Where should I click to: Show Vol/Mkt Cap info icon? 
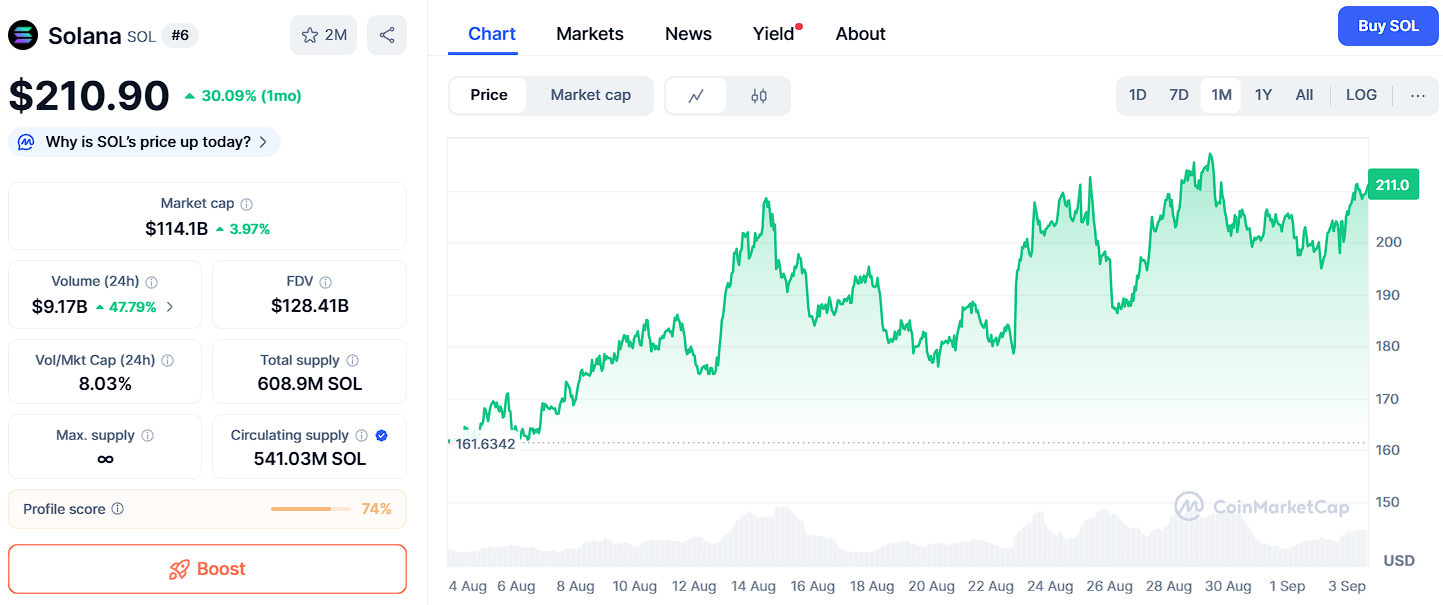(168, 360)
